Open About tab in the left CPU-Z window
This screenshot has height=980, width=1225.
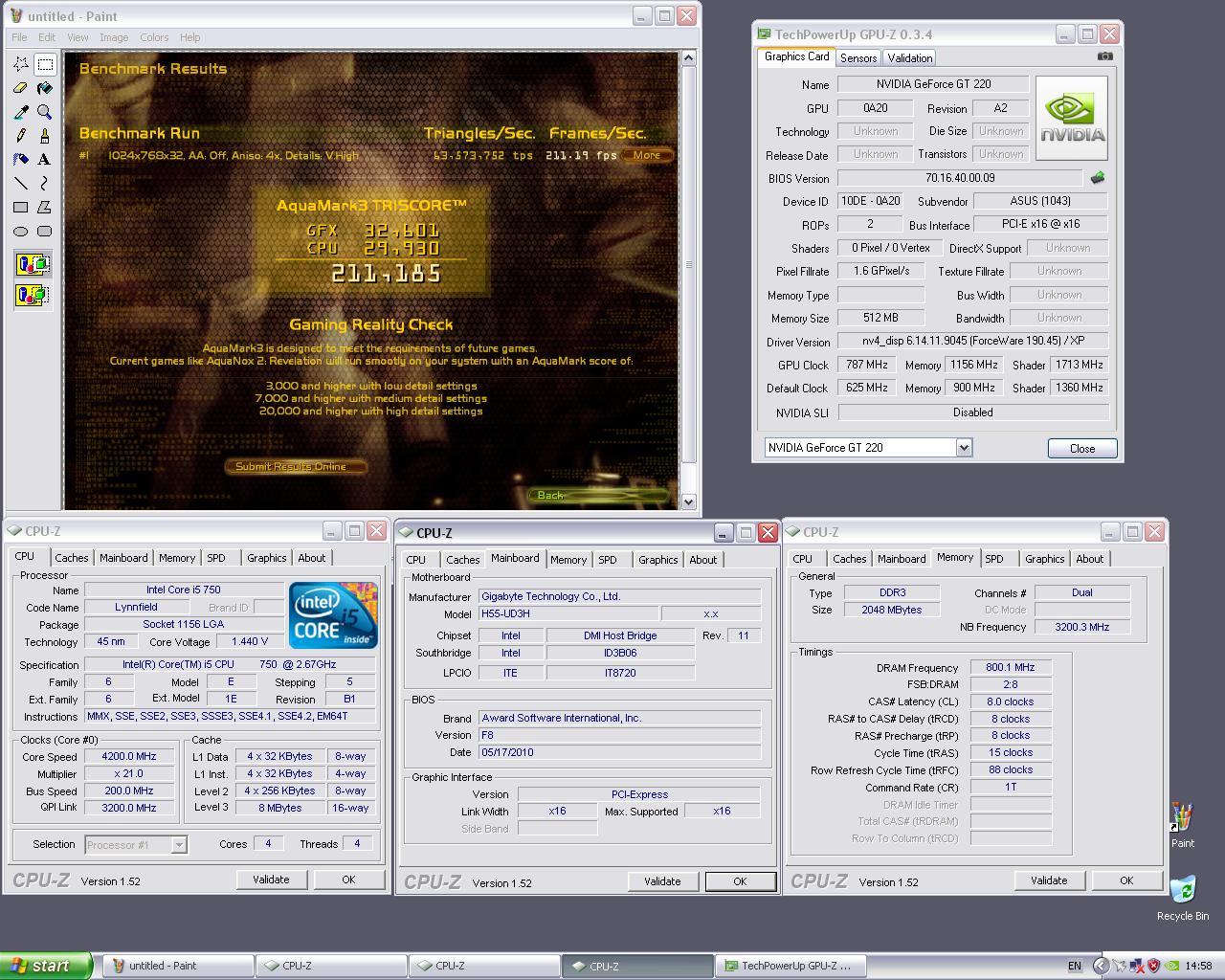point(312,558)
